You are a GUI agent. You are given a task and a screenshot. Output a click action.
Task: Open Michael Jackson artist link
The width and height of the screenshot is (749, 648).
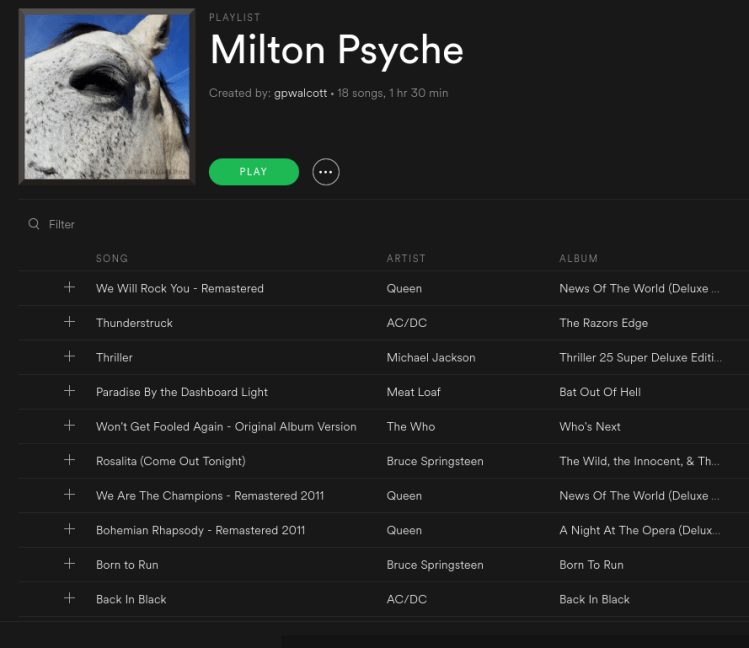point(431,357)
